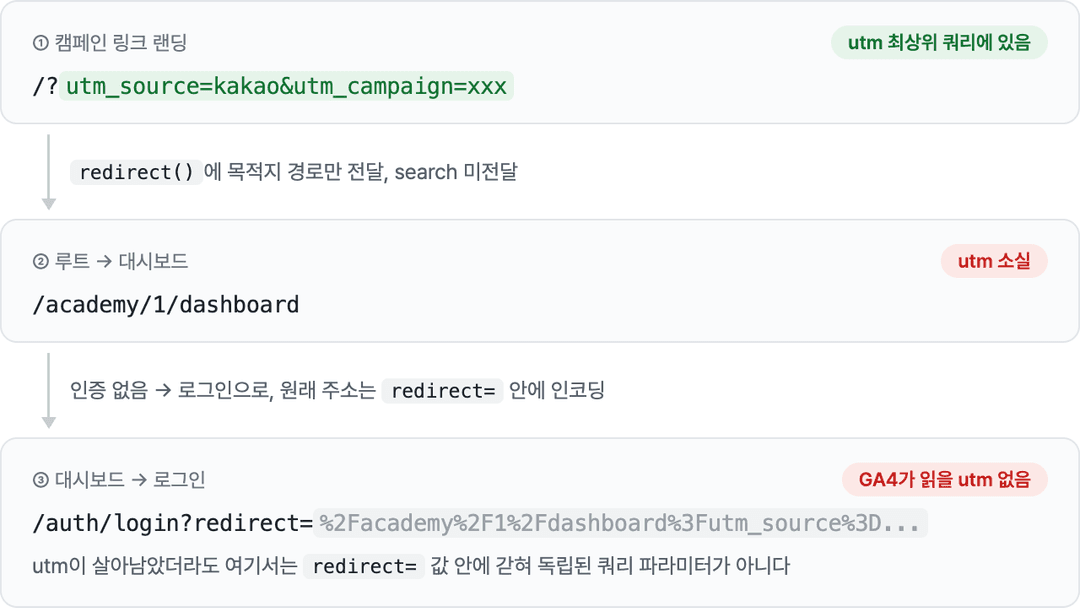Select the green 'utm 최상위 쿼리에 있음' badge
Screen dimensions: 1080x608
(x=939, y=43)
